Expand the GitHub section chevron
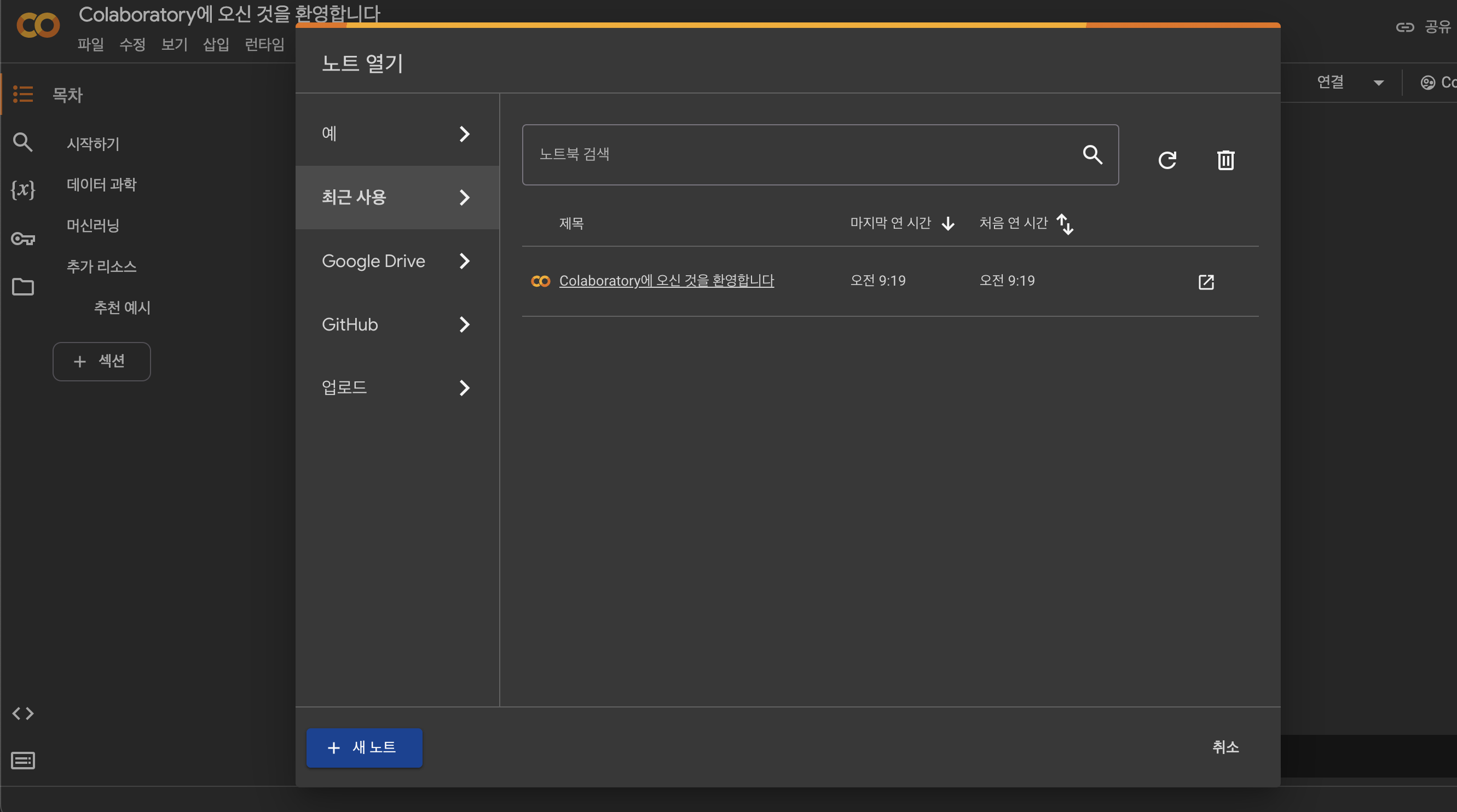This screenshot has width=1457, height=812. [x=464, y=324]
